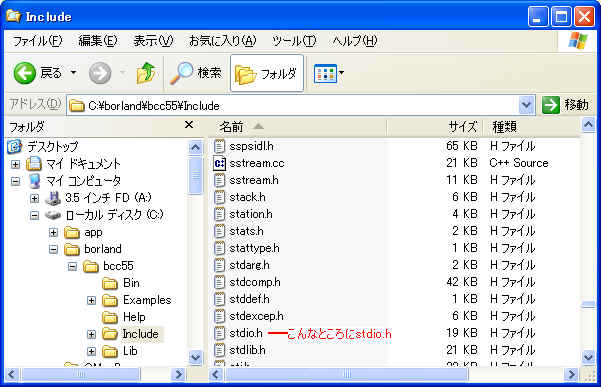The height and width of the screenshot is (387, 601).
Task: Expand the Lib folder node
Action: 91,351
